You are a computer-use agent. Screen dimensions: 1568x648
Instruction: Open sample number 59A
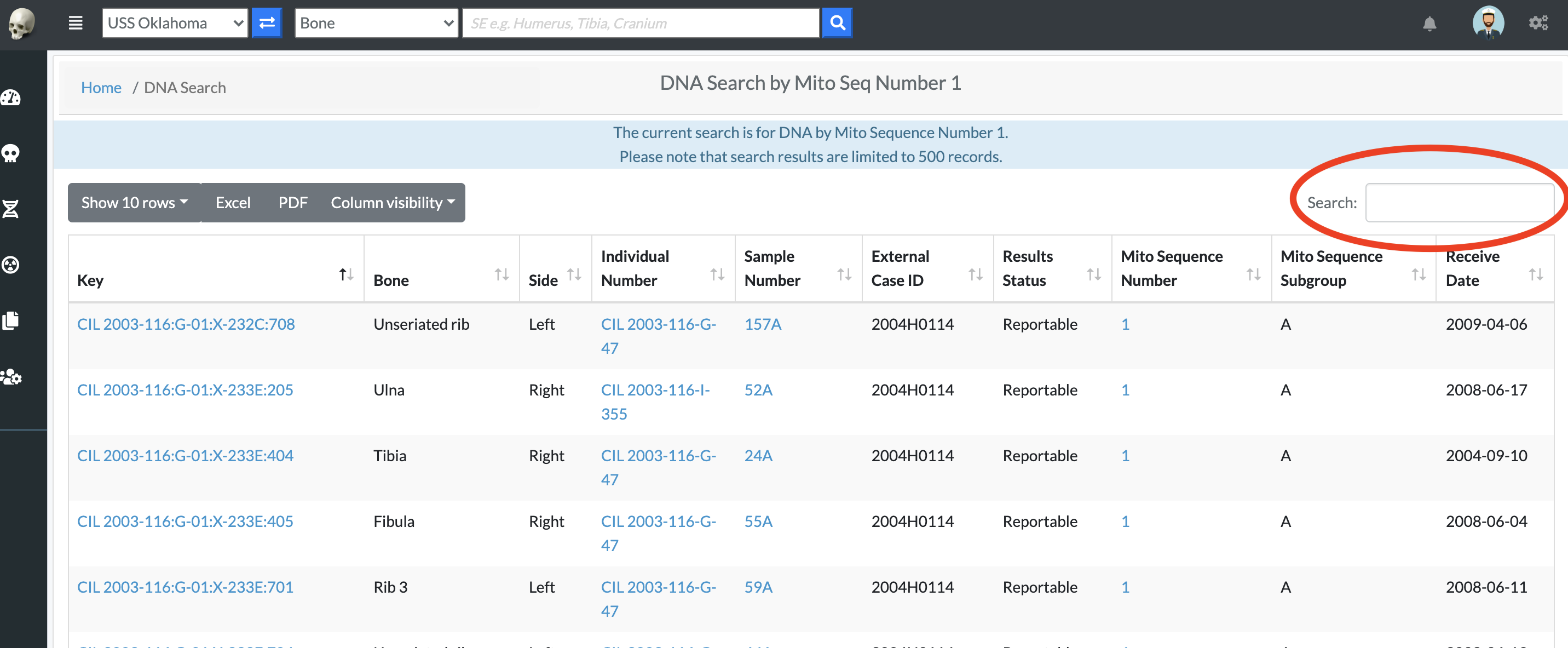coord(758,587)
